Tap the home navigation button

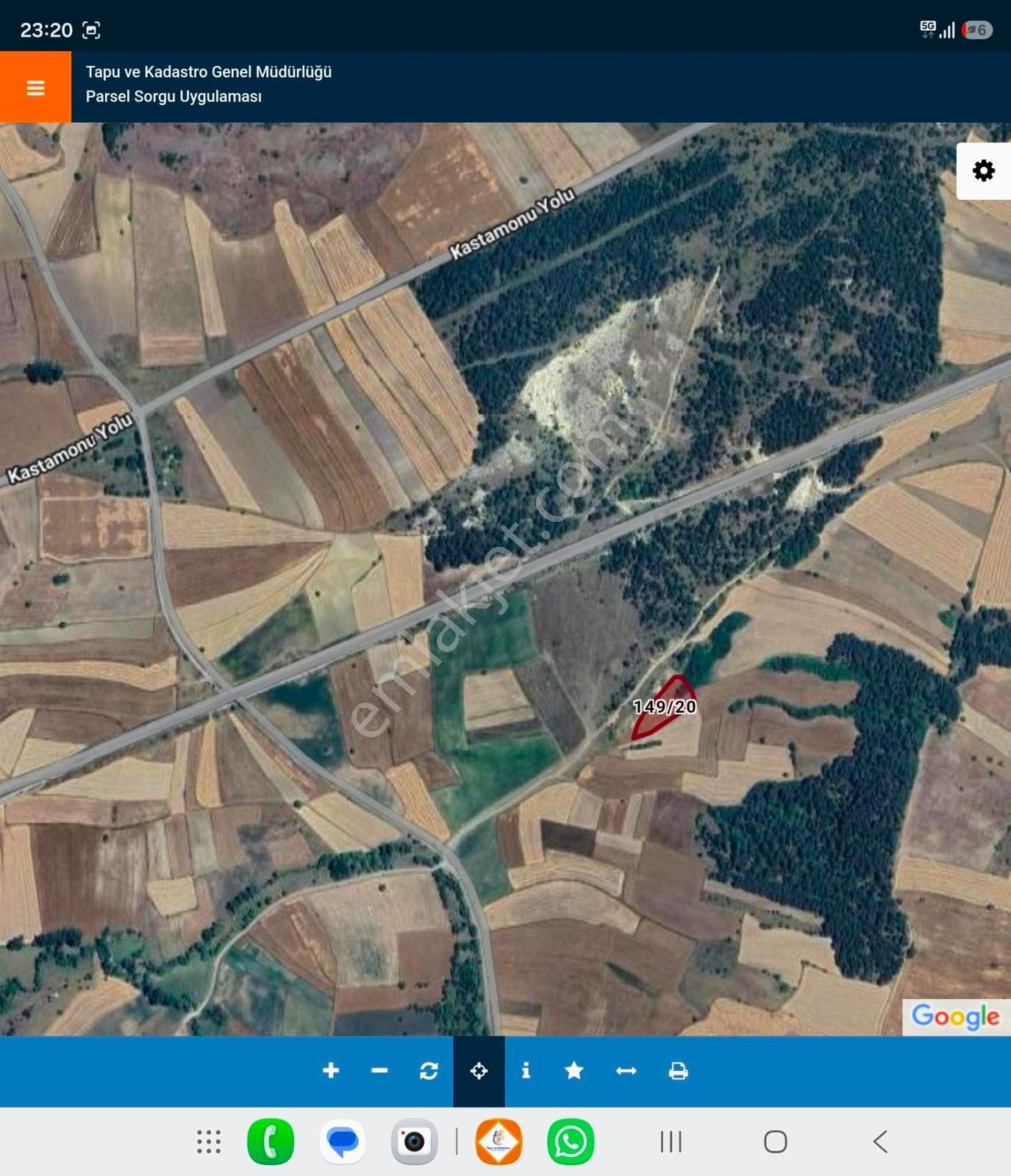click(x=776, y=1141)
